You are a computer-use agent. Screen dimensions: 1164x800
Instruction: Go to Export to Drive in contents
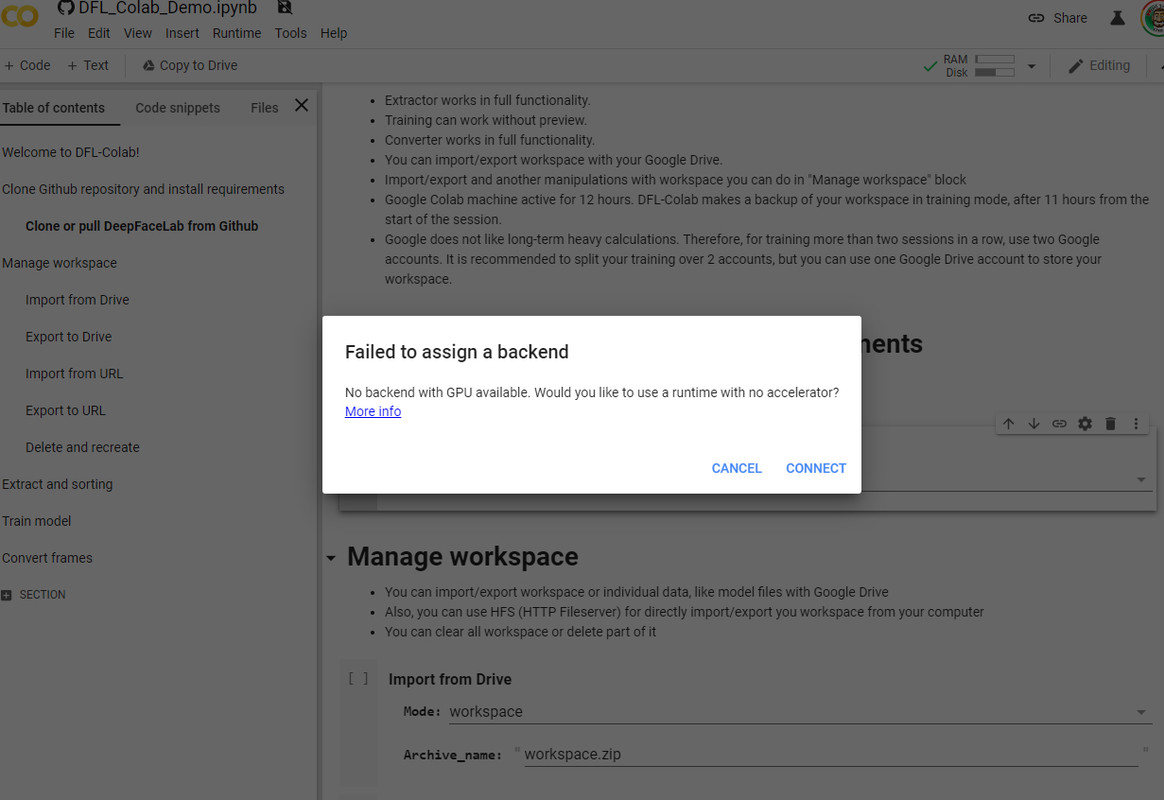pos(68,337)
